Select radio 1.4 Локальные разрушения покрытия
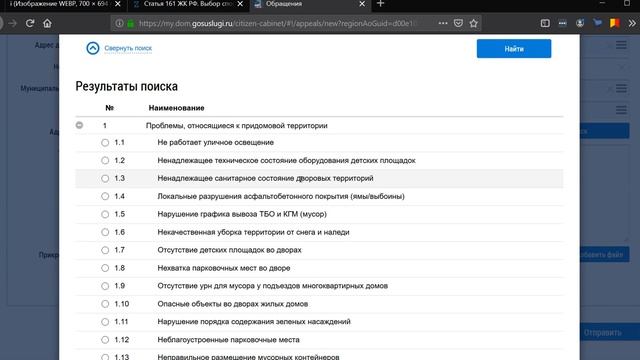 tap(105, 196)
